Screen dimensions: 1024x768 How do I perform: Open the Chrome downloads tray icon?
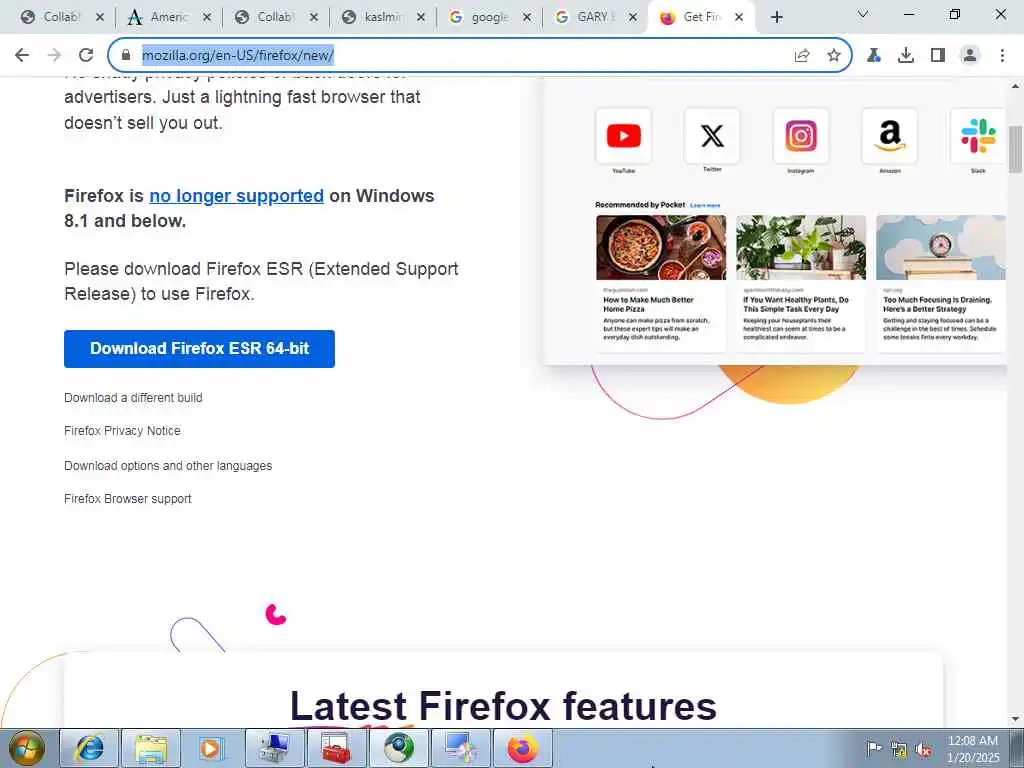906,55
